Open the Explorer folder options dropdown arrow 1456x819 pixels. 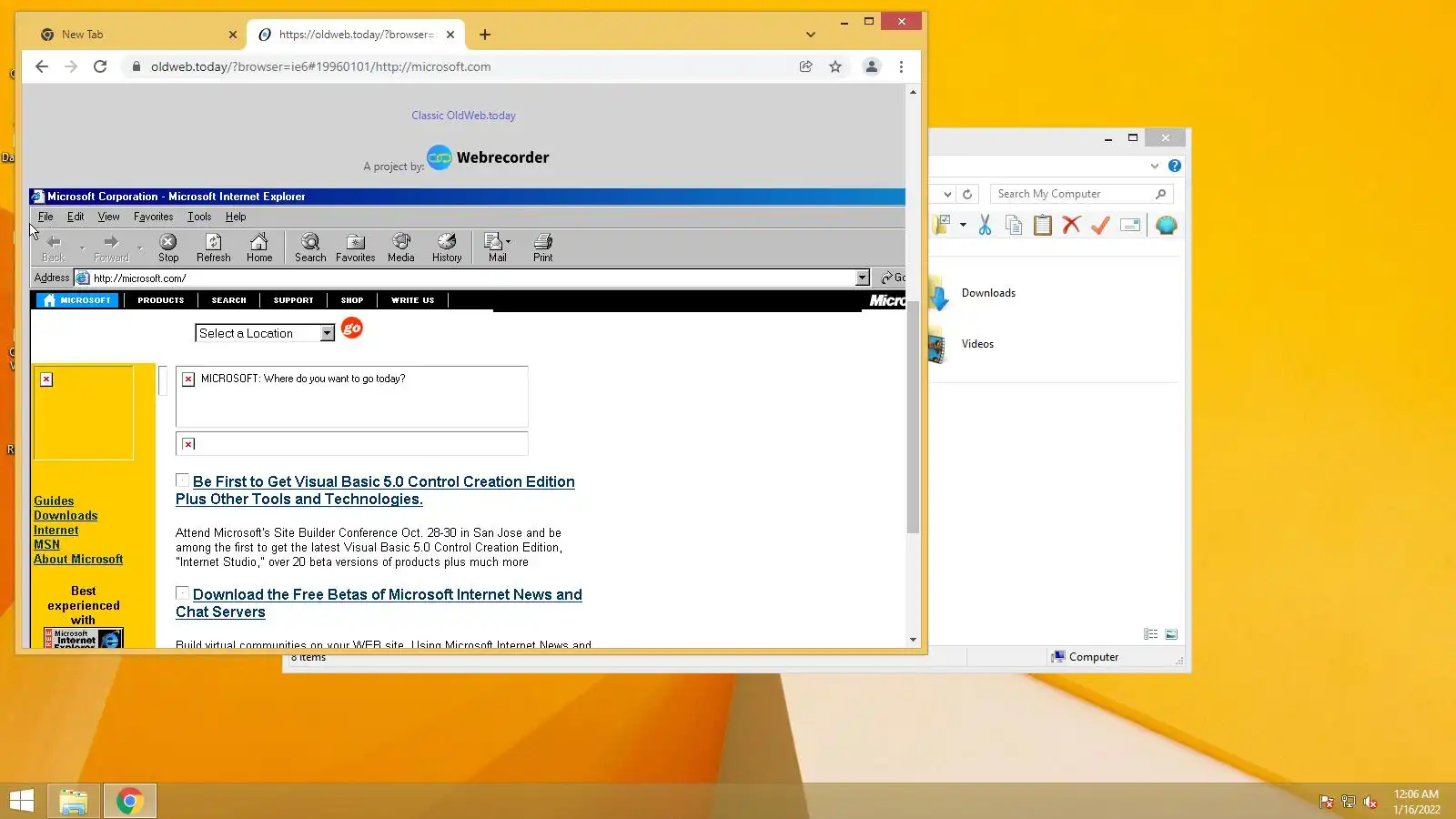point(963,225)
